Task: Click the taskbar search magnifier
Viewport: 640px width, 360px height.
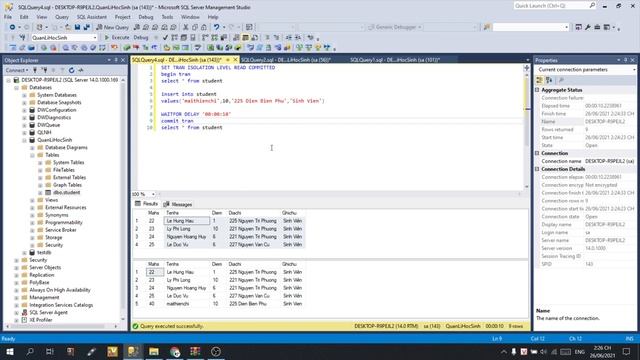Action: pos(30,351)
